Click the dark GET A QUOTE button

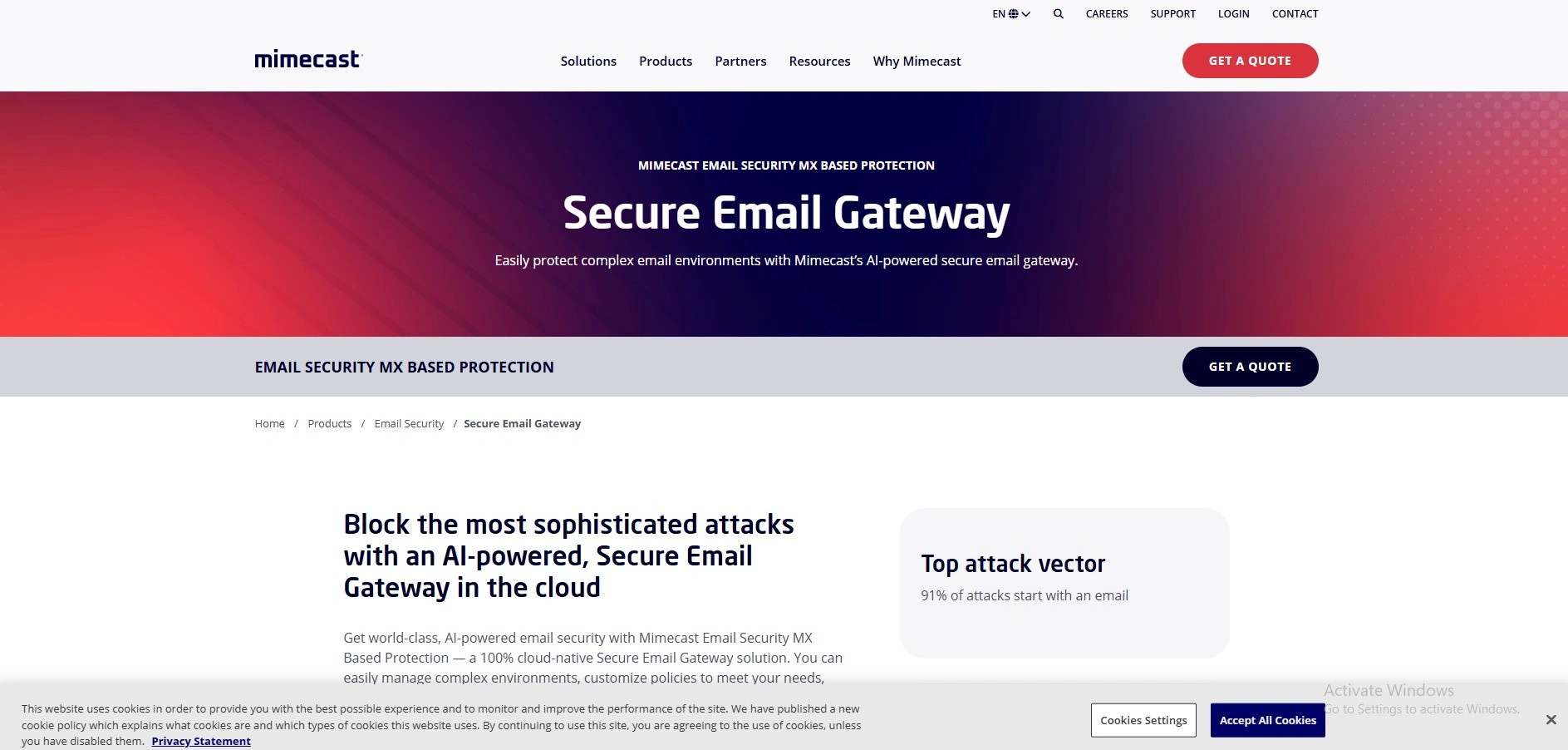click(x=1250, y=367)
